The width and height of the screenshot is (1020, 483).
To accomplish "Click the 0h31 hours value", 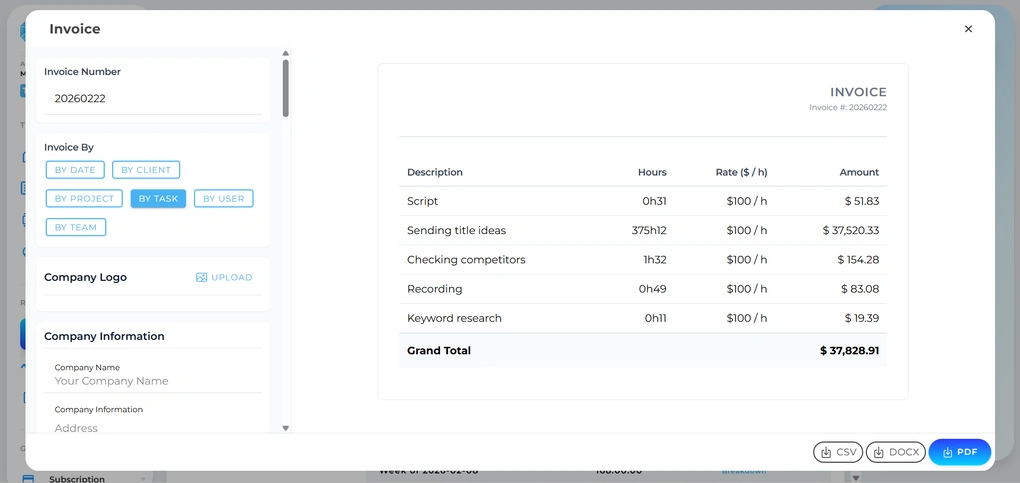I will (654, 201).
